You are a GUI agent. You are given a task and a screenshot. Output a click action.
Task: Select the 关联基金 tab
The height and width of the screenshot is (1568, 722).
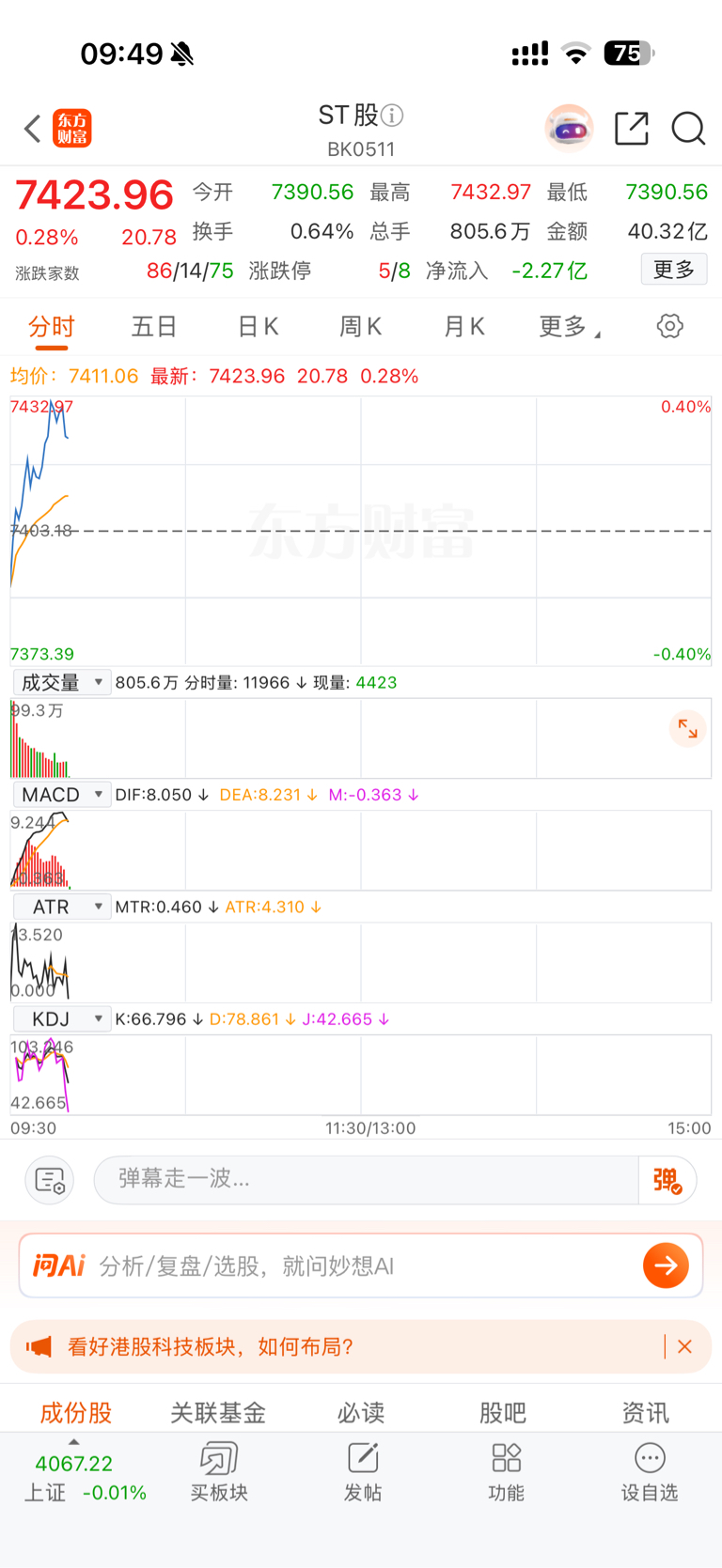218,1412
